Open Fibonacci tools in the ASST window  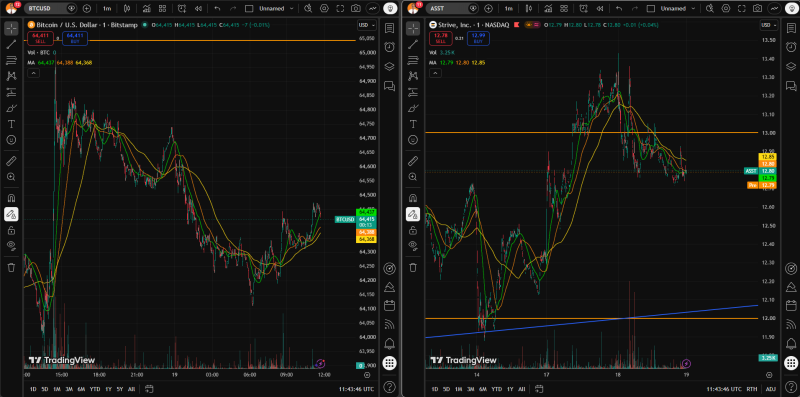(413, 60)
